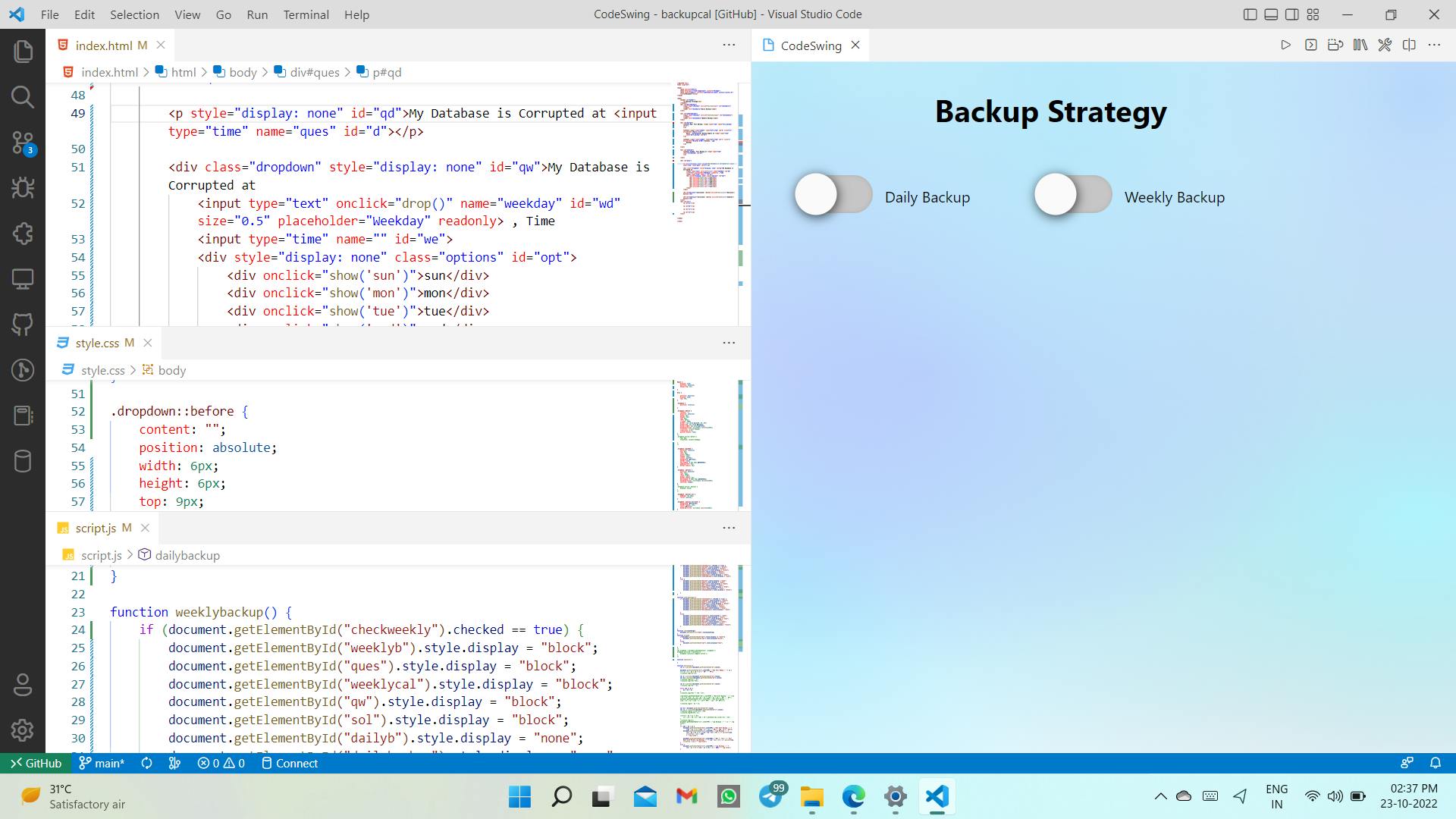Click Synchronize Changes icon in status bar

[x=147, y=764]
